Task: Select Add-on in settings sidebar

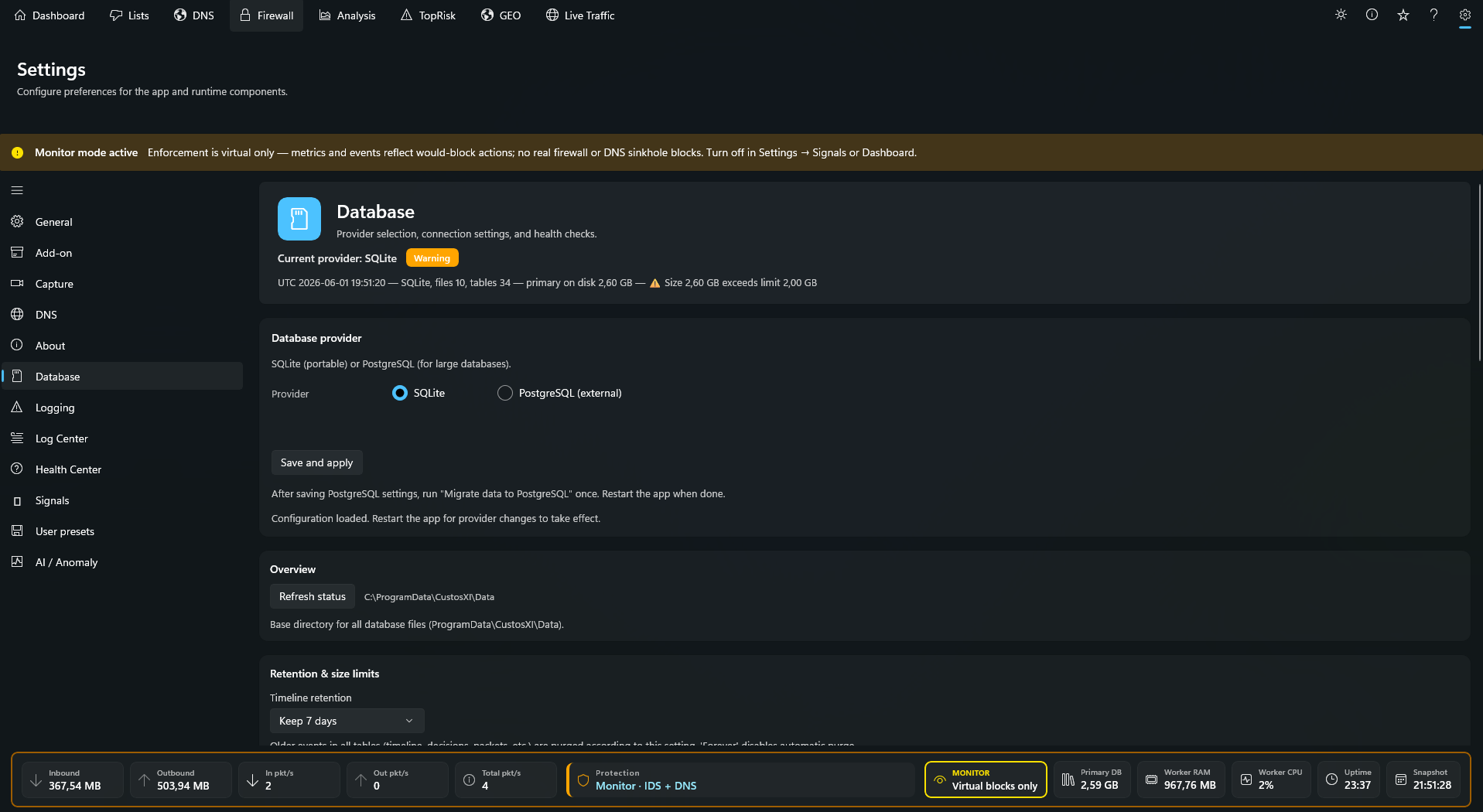Action: click(x=122, y=253)
